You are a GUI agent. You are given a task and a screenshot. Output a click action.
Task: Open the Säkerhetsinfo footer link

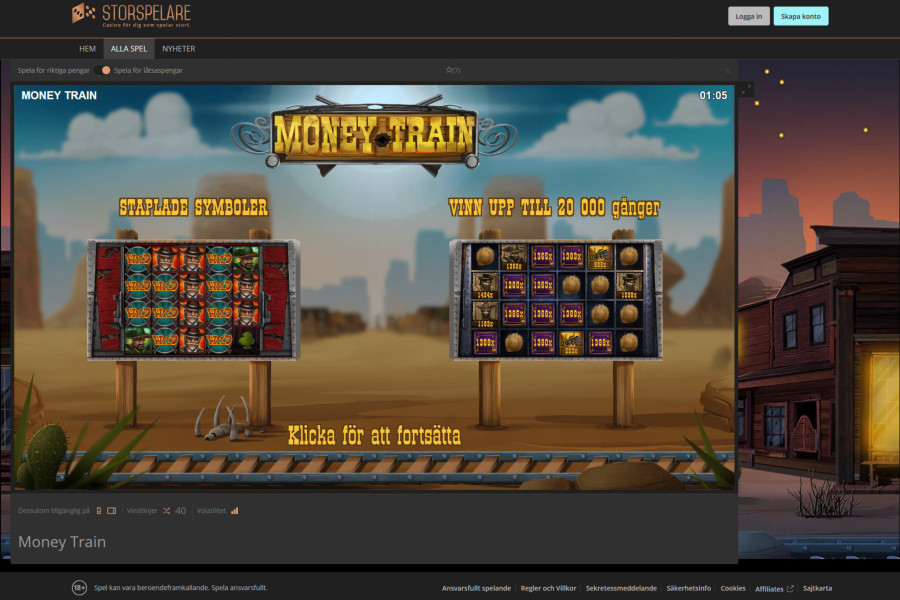pyautogui.click(x=688, y=588)
